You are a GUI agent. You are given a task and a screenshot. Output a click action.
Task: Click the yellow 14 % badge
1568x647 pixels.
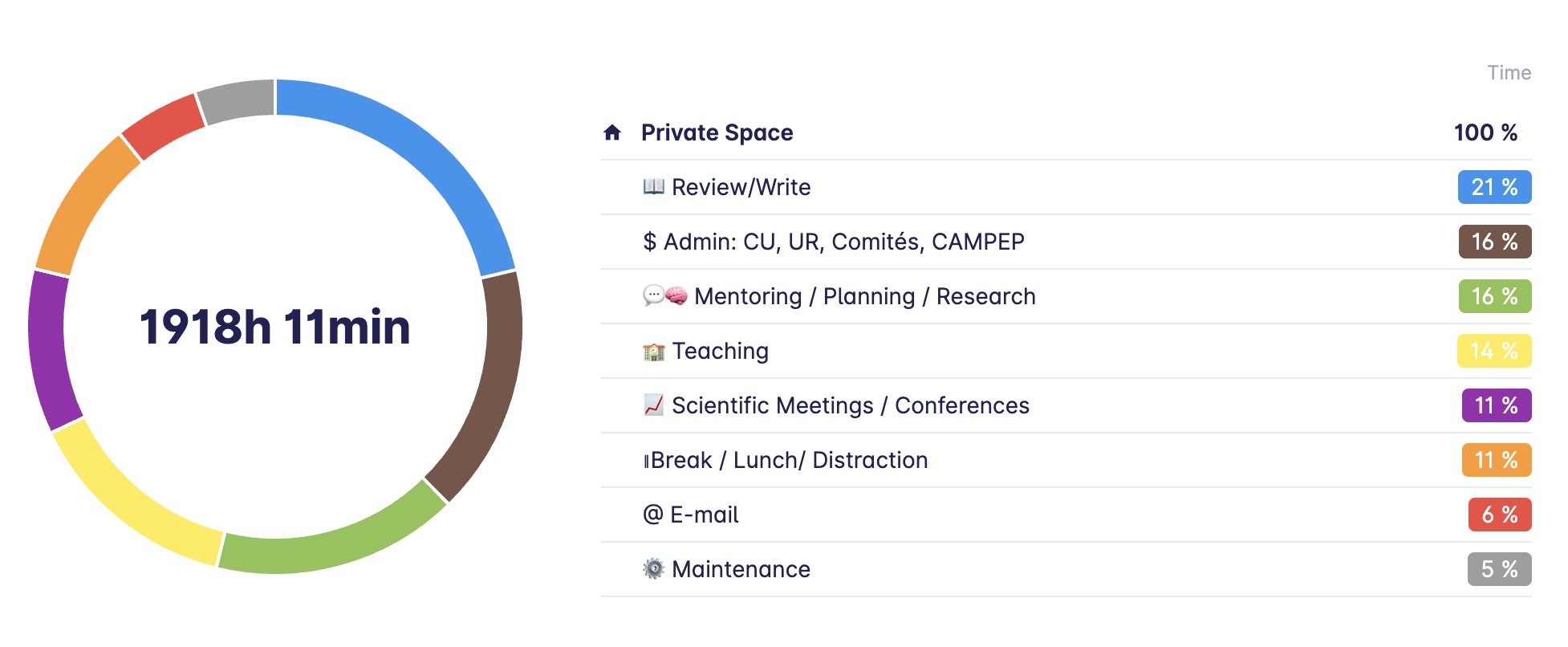pyautogui.click(x=1493, y=351)
